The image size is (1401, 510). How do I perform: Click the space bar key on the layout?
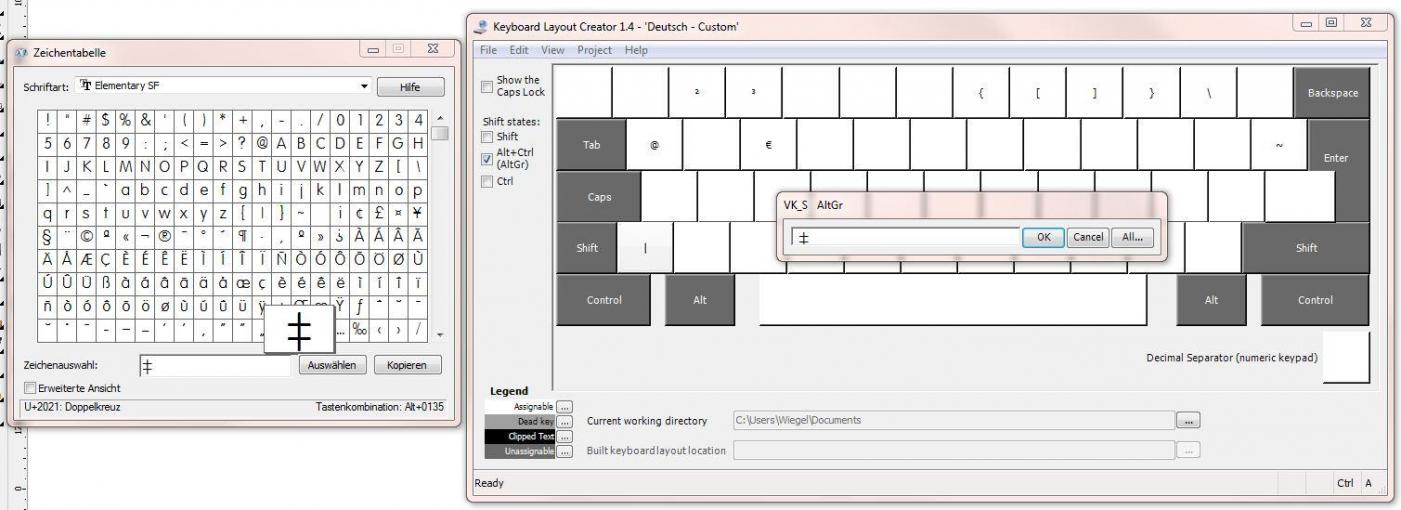click(952, 299)
